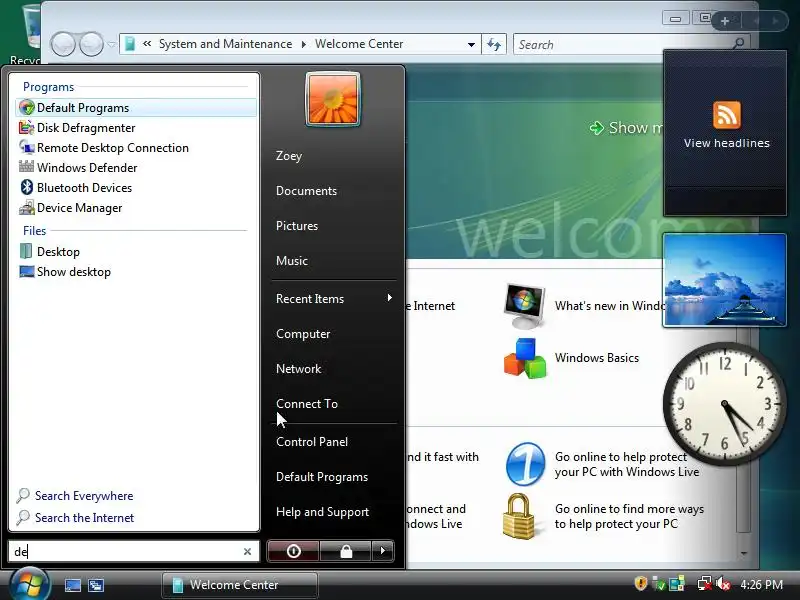Image resolution: width=800 pixels, height=600 pixels.
Task: Open the Zoey personal folder
Action: pos(289,156)
